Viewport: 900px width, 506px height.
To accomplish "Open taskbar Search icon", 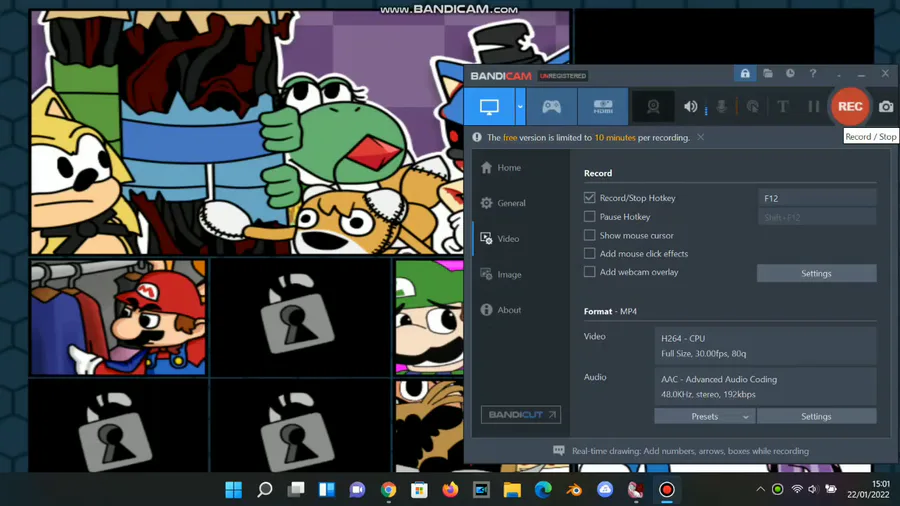I will [265, 489].
